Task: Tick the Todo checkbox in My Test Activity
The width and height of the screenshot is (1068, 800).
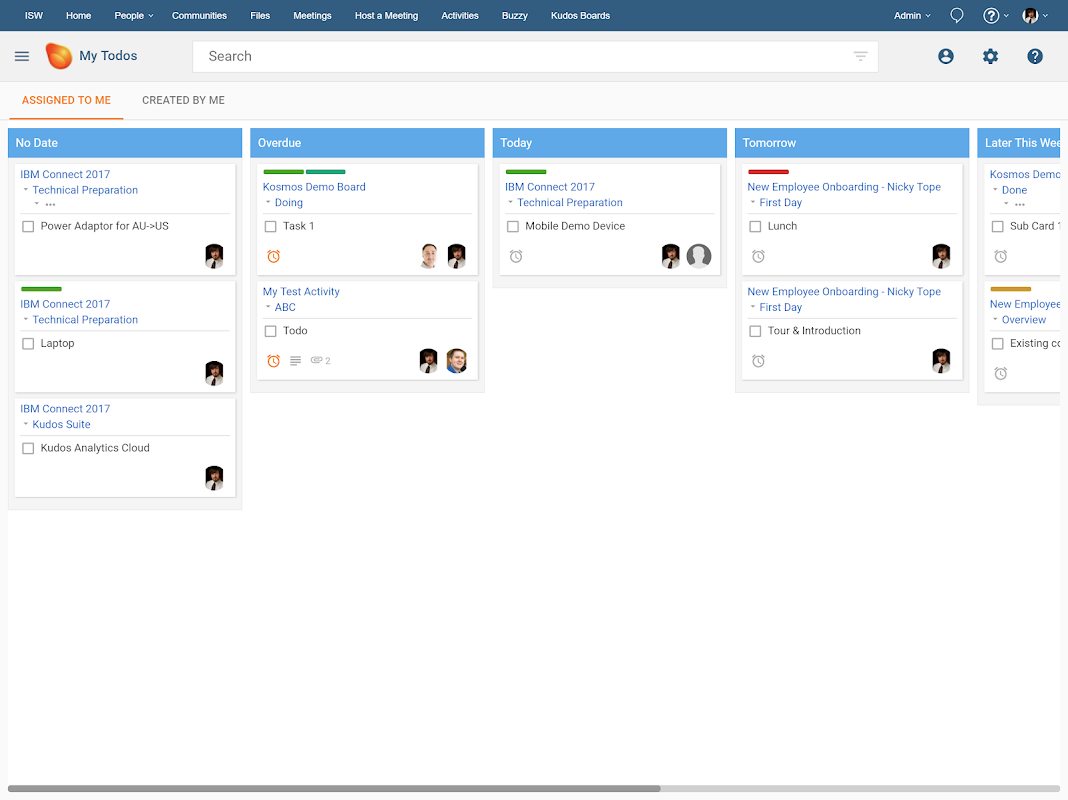Action: [x=270, y=331]
